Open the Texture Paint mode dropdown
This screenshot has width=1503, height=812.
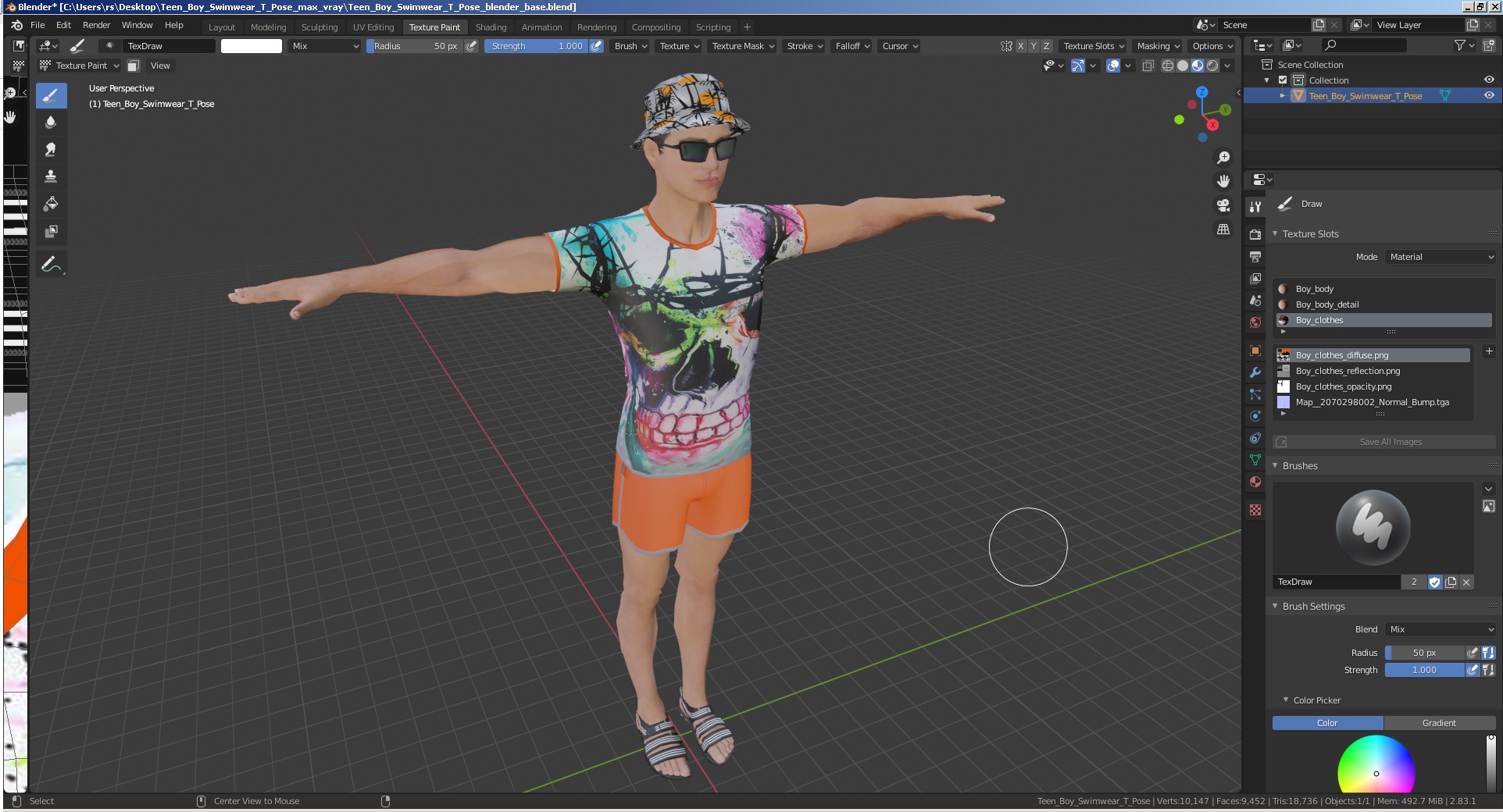80,66
